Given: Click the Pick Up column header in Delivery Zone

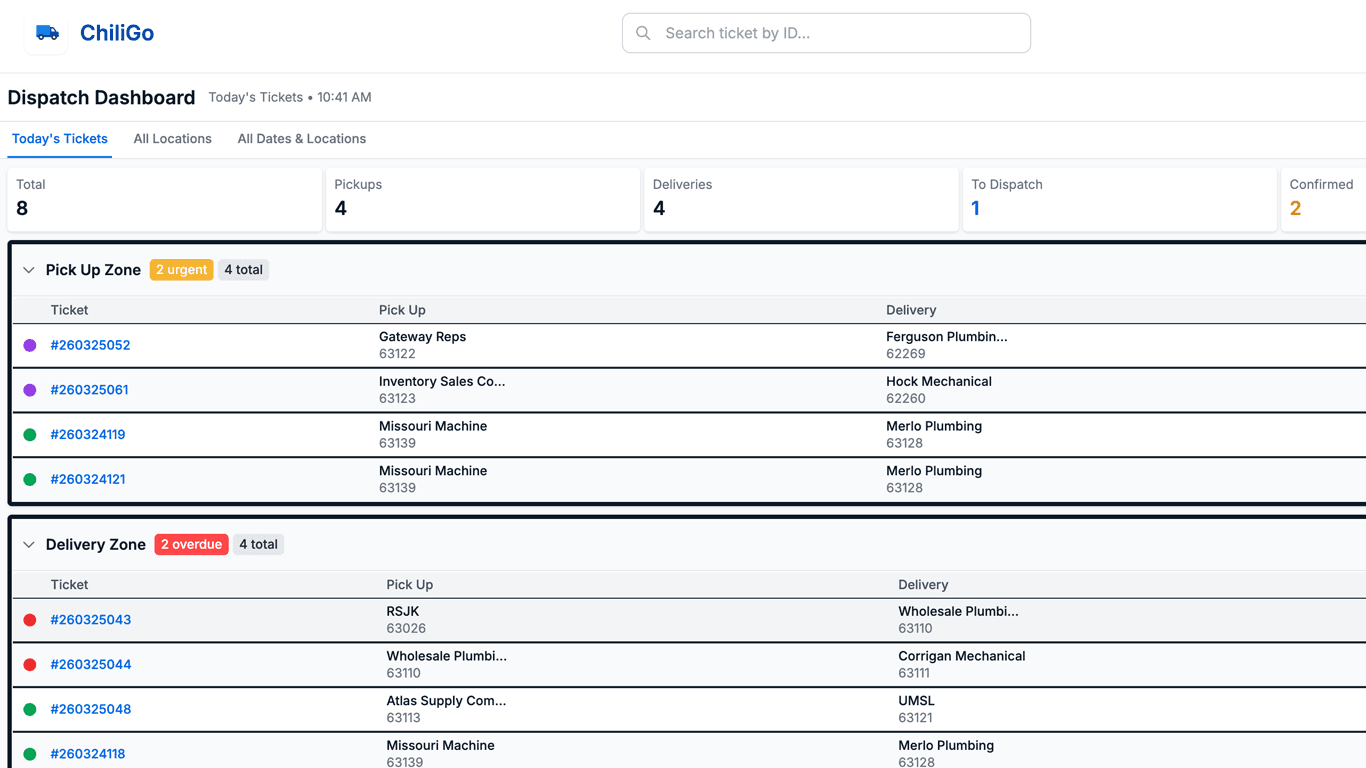Looking at the screenshot, I should [410, 585].
